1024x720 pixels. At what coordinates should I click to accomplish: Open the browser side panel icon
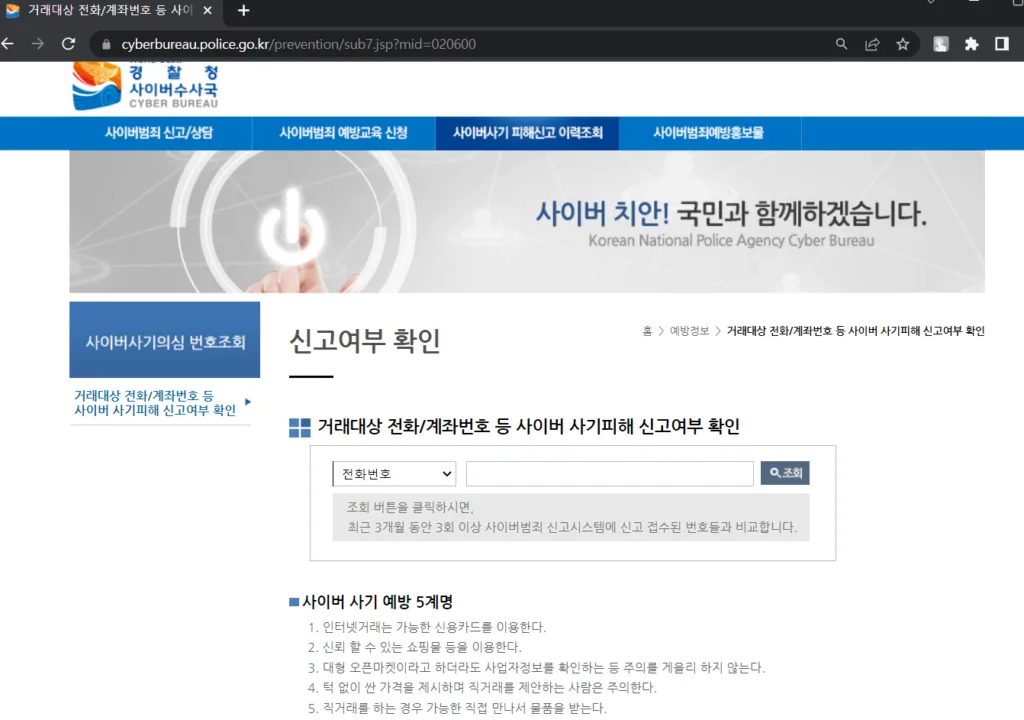point(1001,44)
